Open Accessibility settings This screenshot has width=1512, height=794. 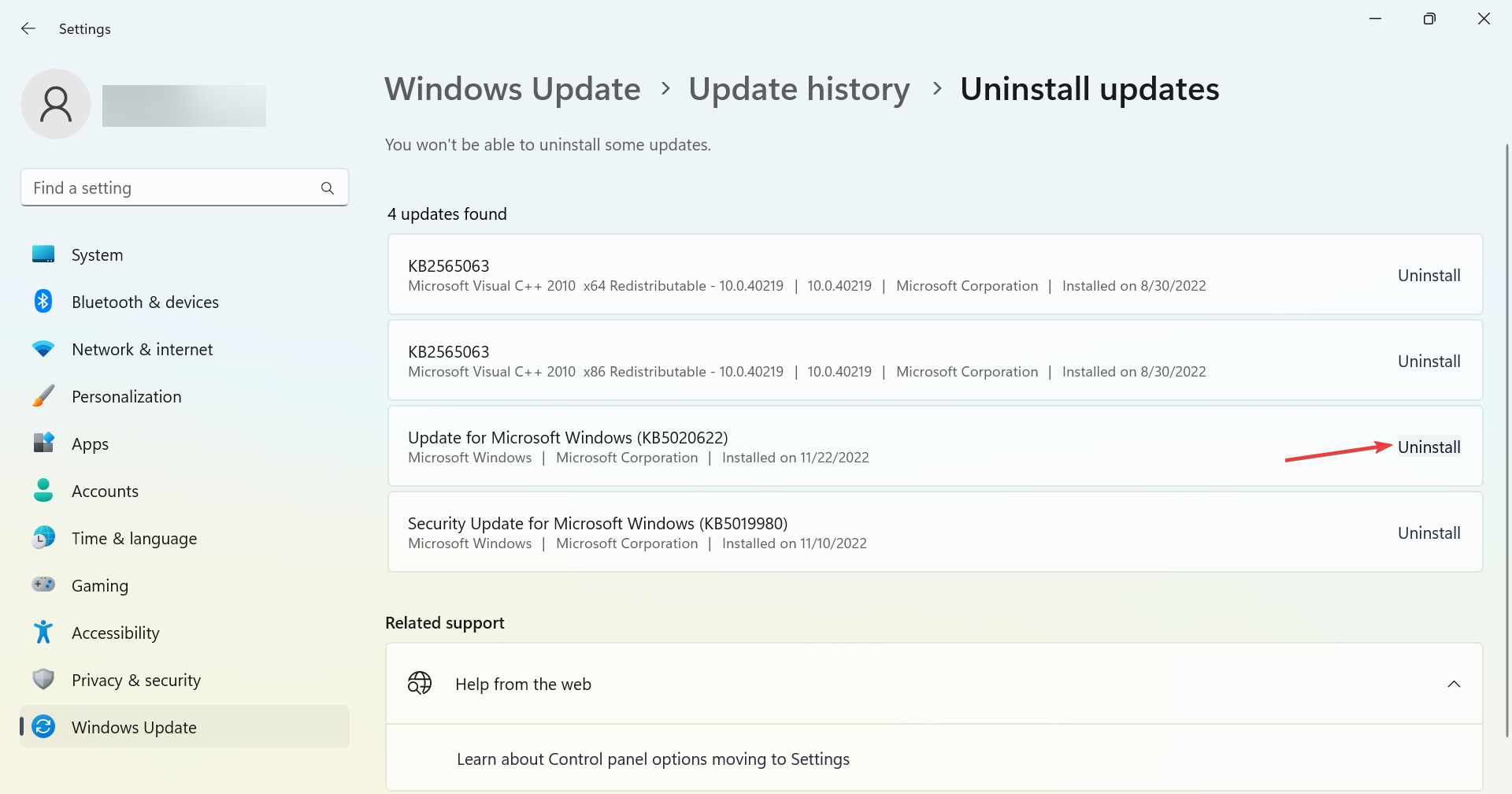pos(184,633)
